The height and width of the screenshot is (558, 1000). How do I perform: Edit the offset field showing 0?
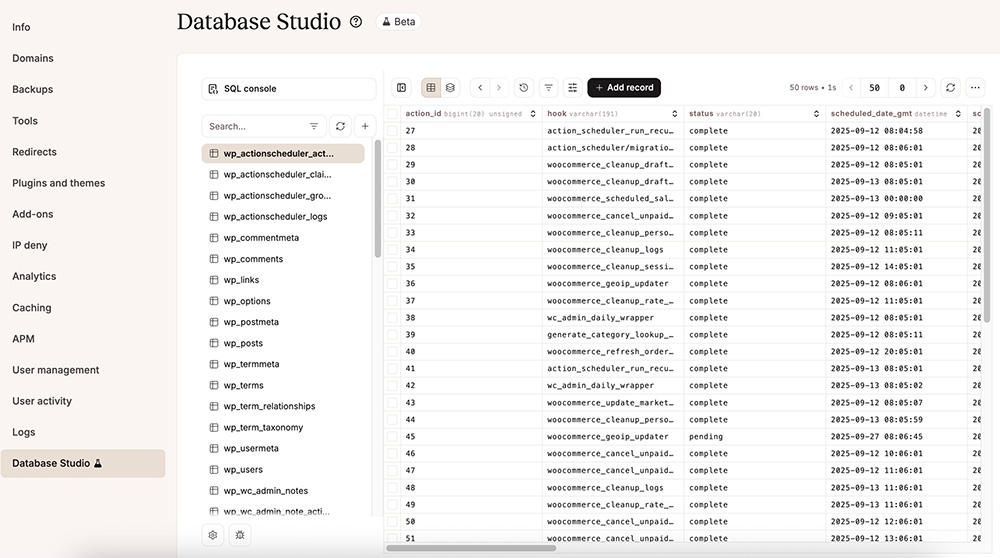pyautogui.click(x=902, y=87)
